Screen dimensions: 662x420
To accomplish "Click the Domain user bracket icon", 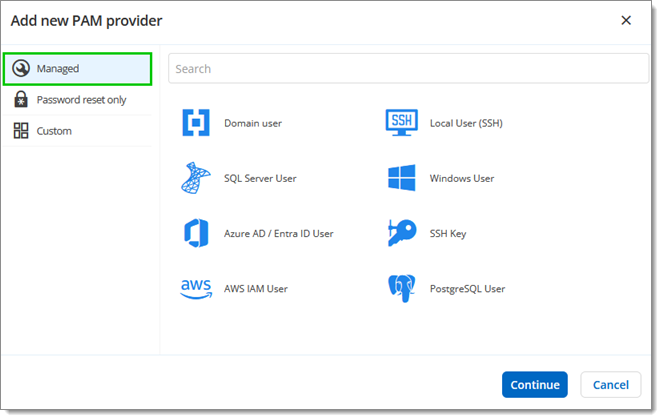I will click(x=196, y=123).
